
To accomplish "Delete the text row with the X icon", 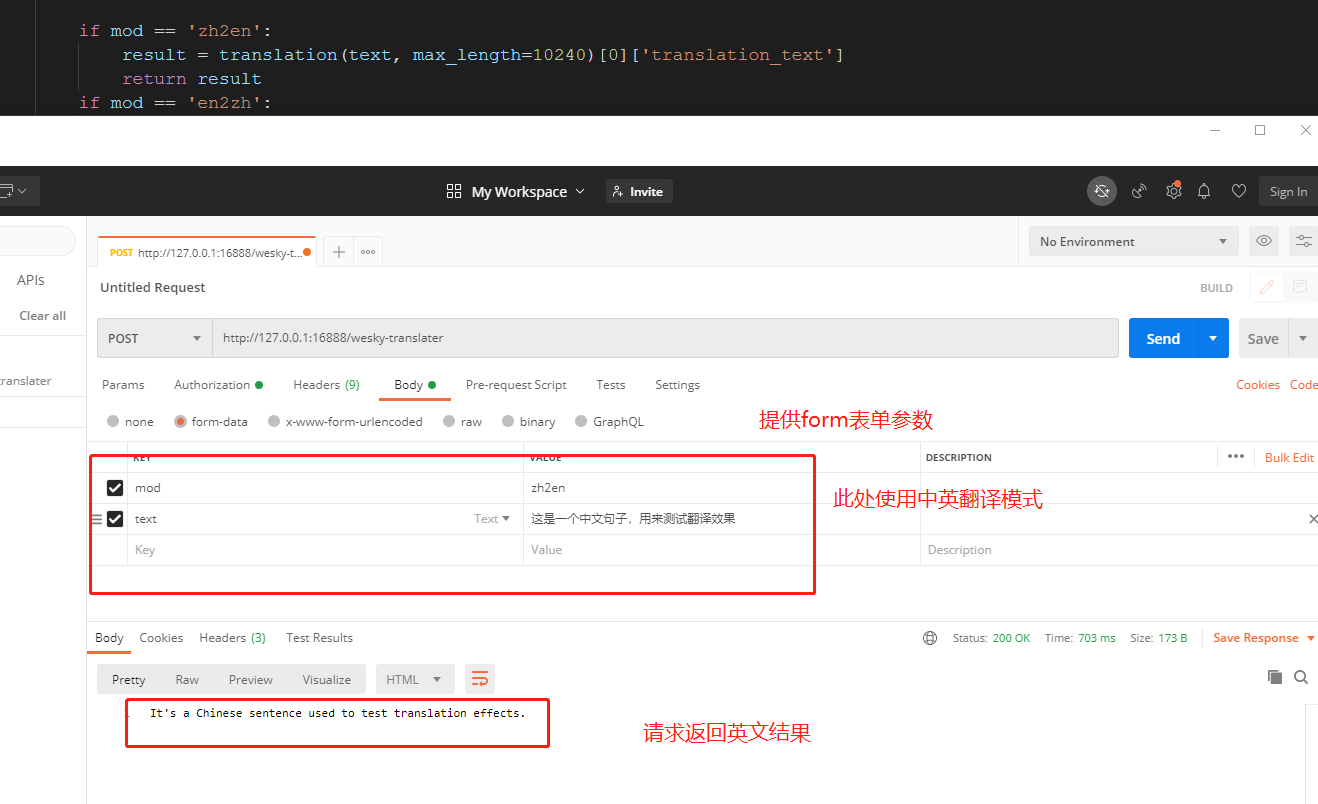I will point(1312,519).
